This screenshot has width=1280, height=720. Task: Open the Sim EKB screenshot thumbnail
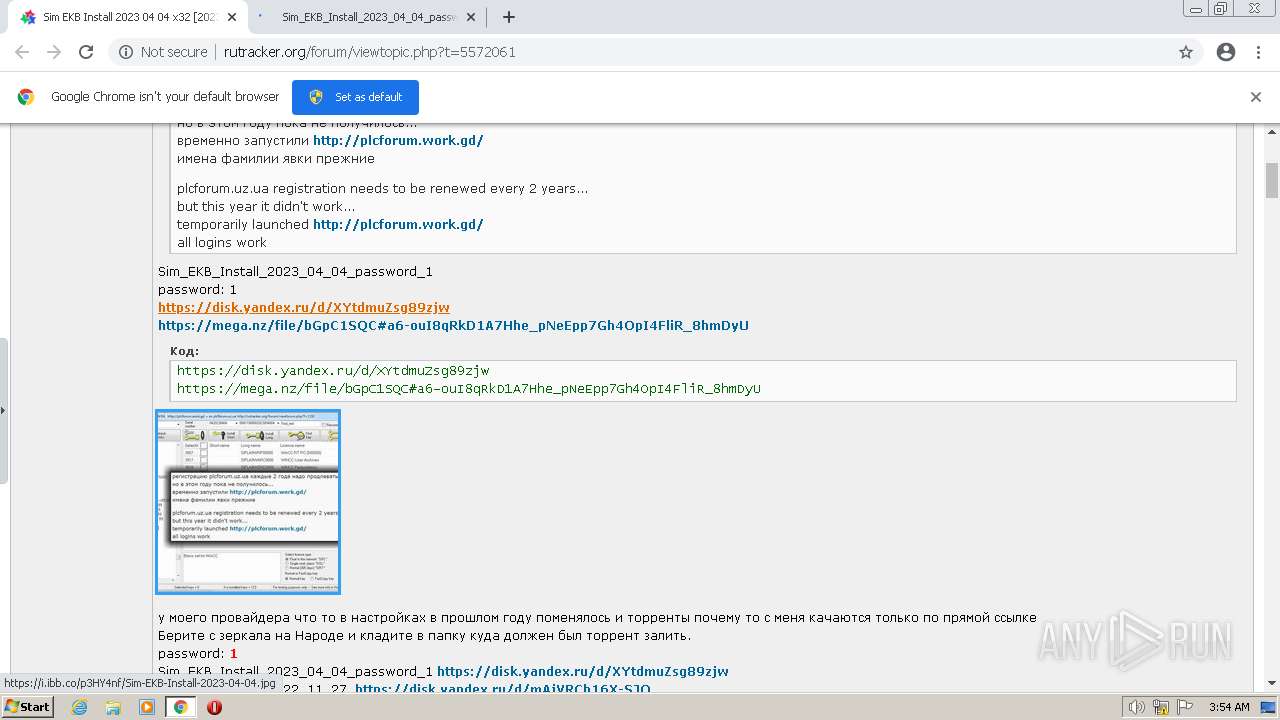(x=248, y=502)
